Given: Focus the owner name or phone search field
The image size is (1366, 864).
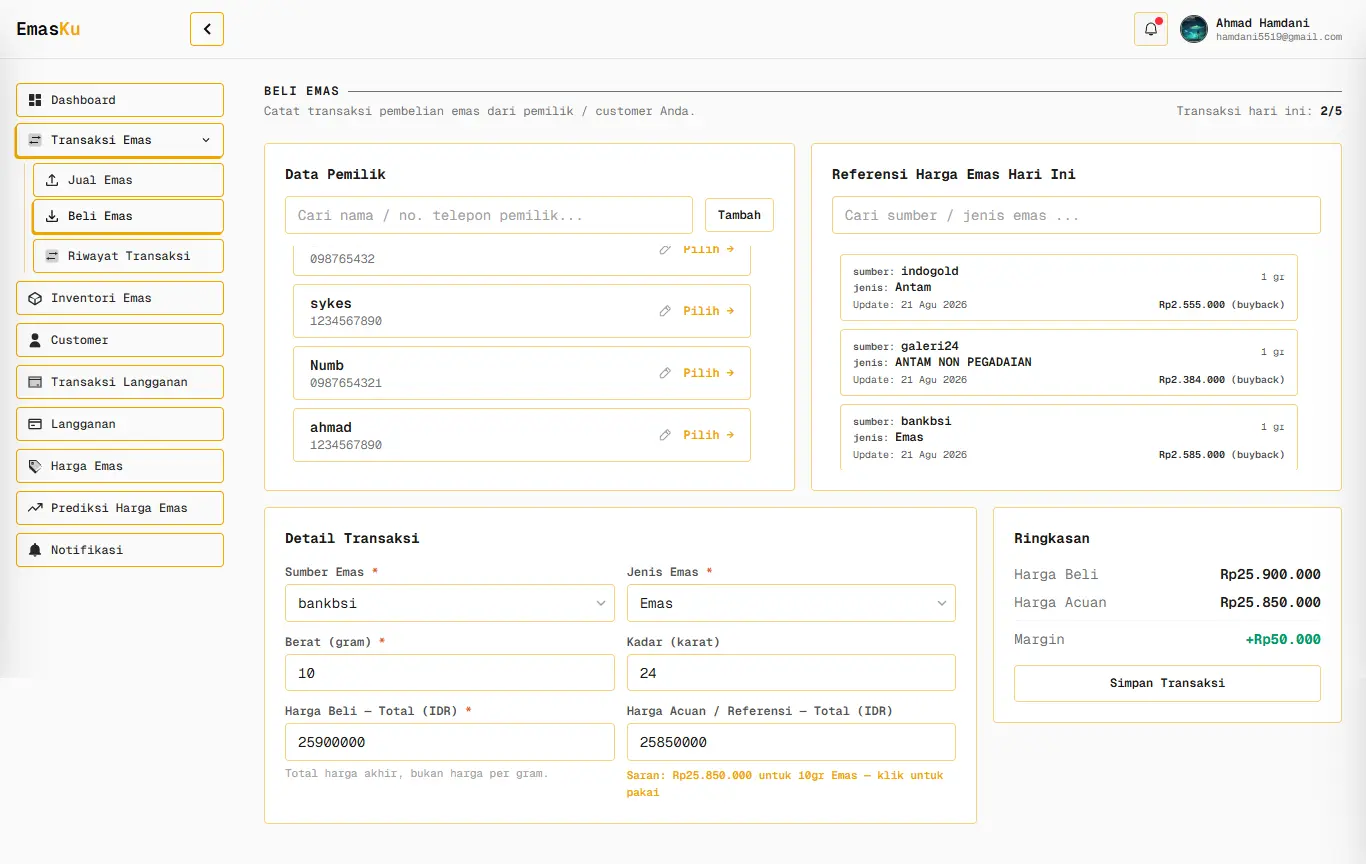Looking at the screenshot, I should 489,215.
